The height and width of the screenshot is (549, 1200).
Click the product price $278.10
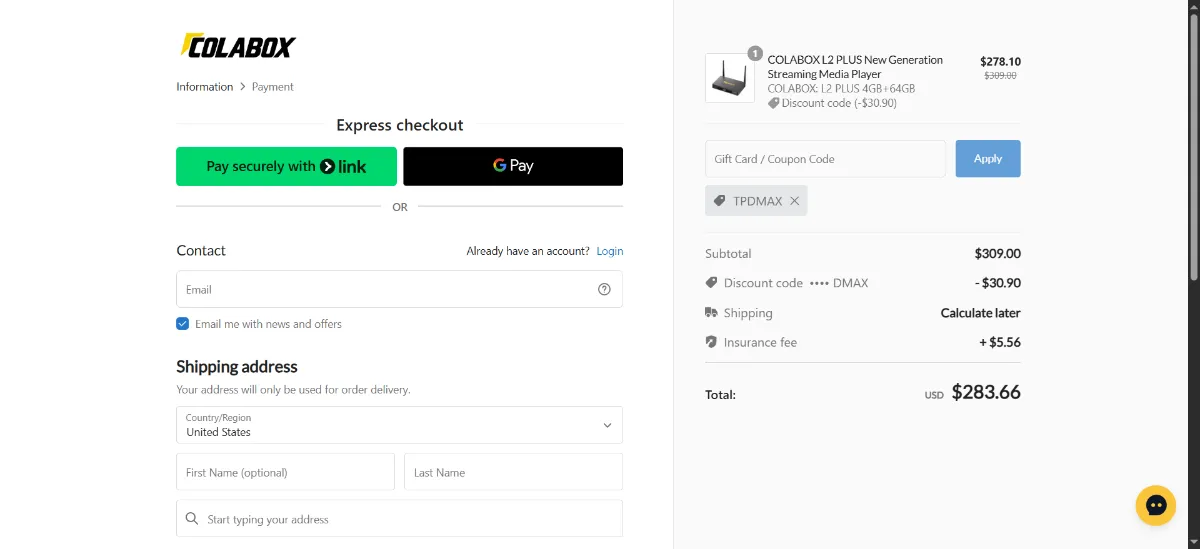click(x=1000, y=61)
